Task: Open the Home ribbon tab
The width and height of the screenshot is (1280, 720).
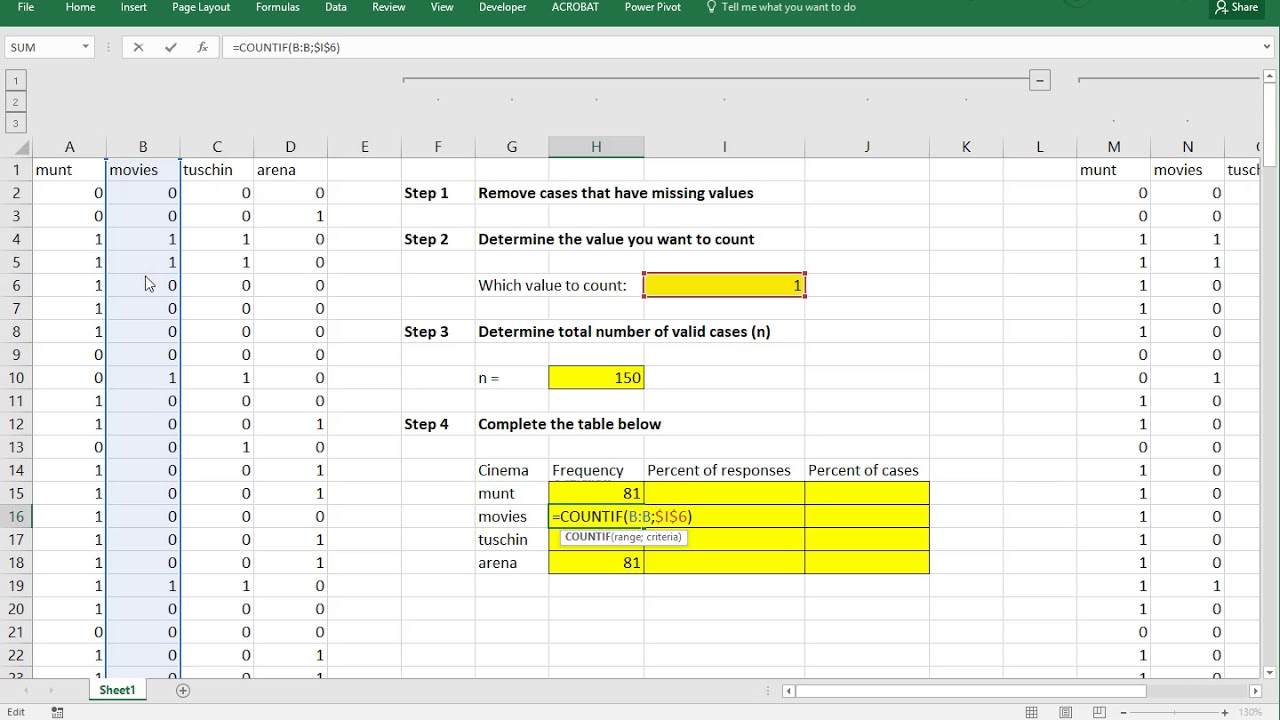Action: point(80,7)
